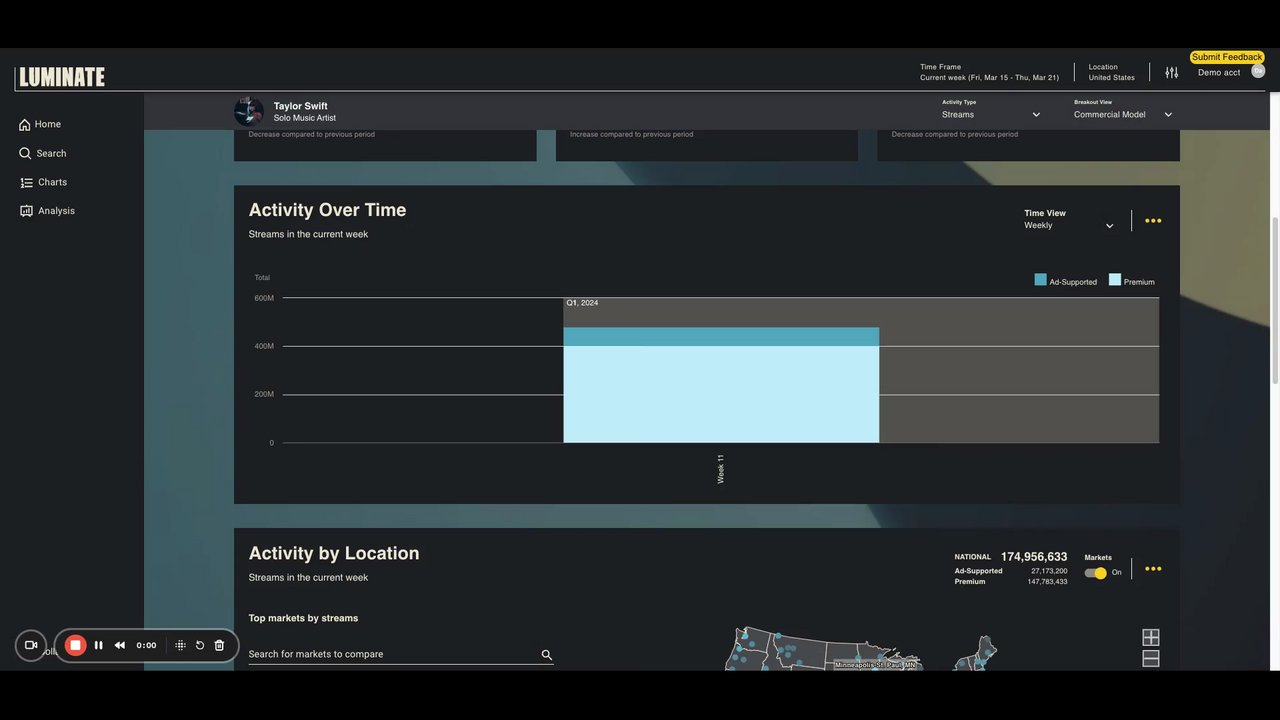Click the 0:00 recording timer
The image size is (1280, 720).
click(x=146, y=646)
